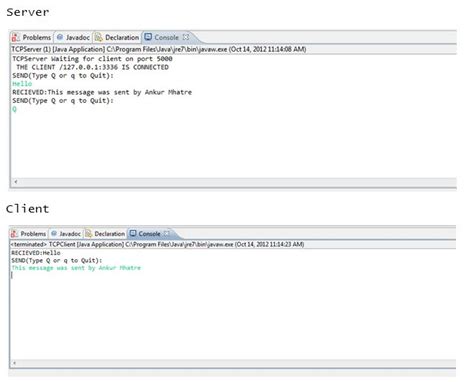Screen dimensions: 474x382
Task: Activate Console tab in Client panel
Action: tap(150, 234)
